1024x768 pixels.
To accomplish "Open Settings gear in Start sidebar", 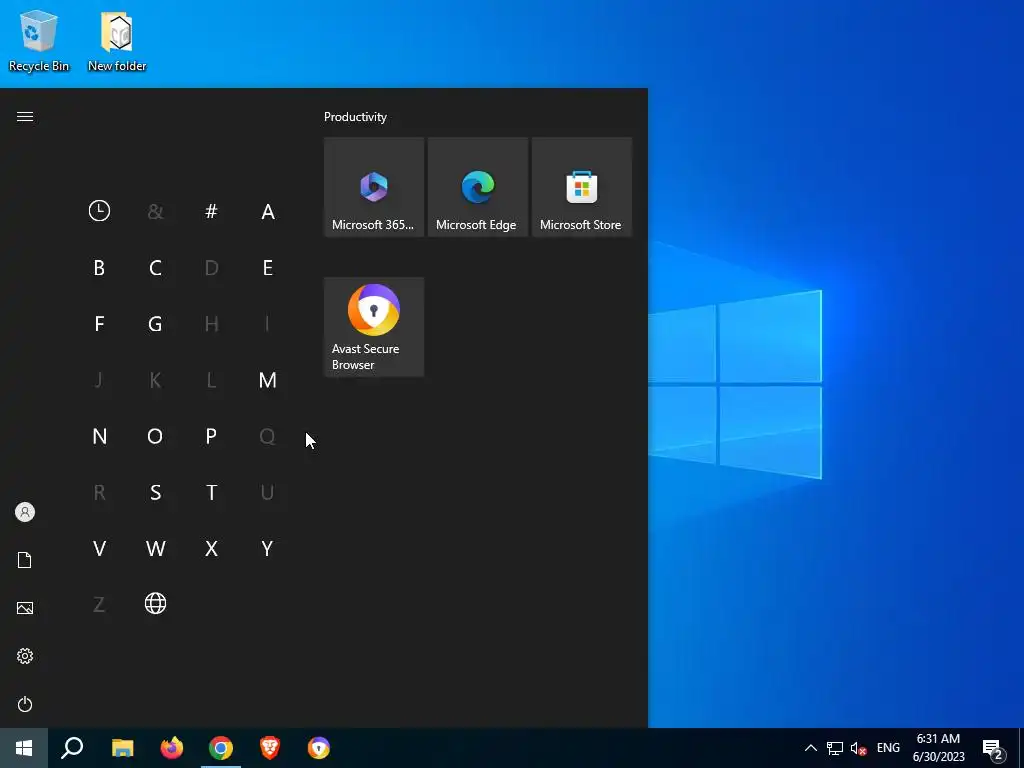I will tap(25, 656).
